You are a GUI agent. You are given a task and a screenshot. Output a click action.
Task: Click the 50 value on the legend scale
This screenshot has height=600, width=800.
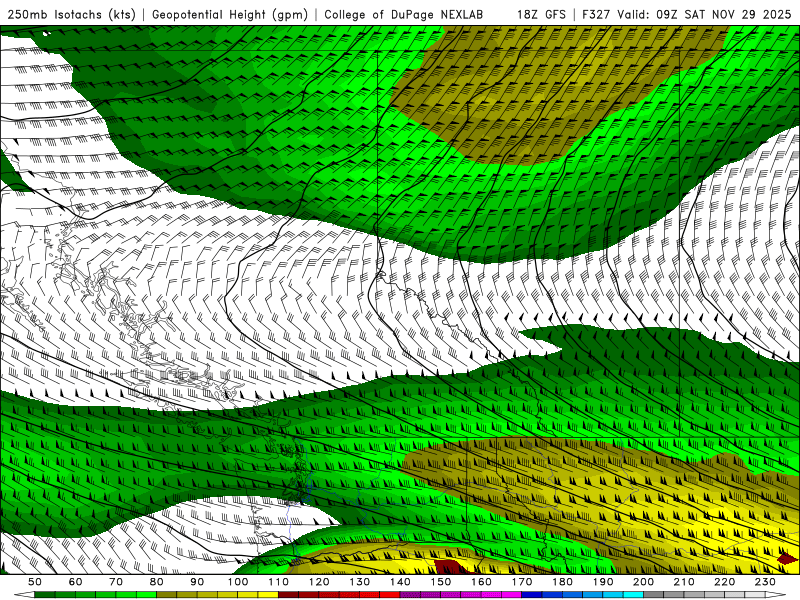[x=35, y=582]
